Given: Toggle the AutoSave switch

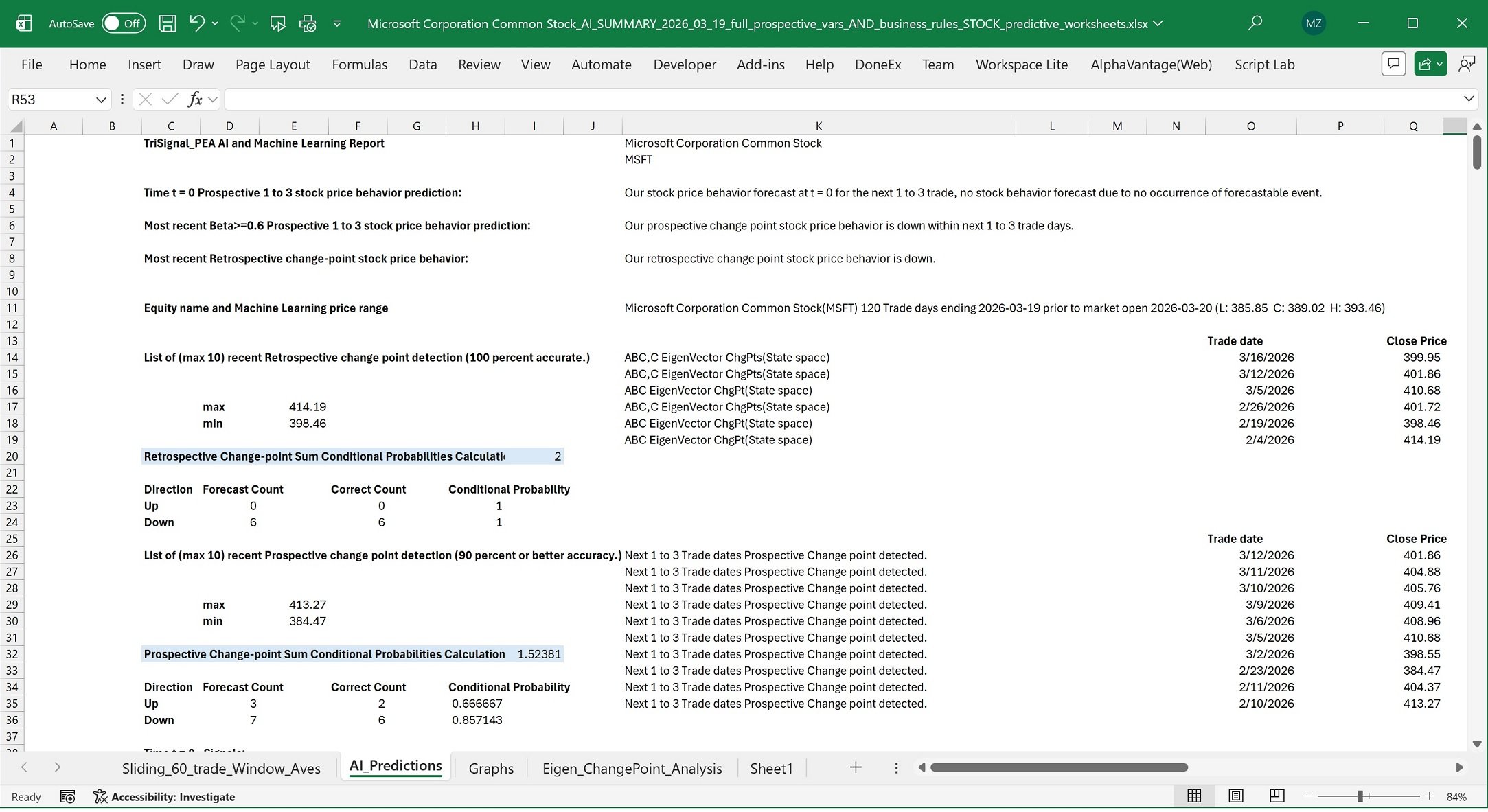Looking at the screenshot, I should click(x=124, y=23).
